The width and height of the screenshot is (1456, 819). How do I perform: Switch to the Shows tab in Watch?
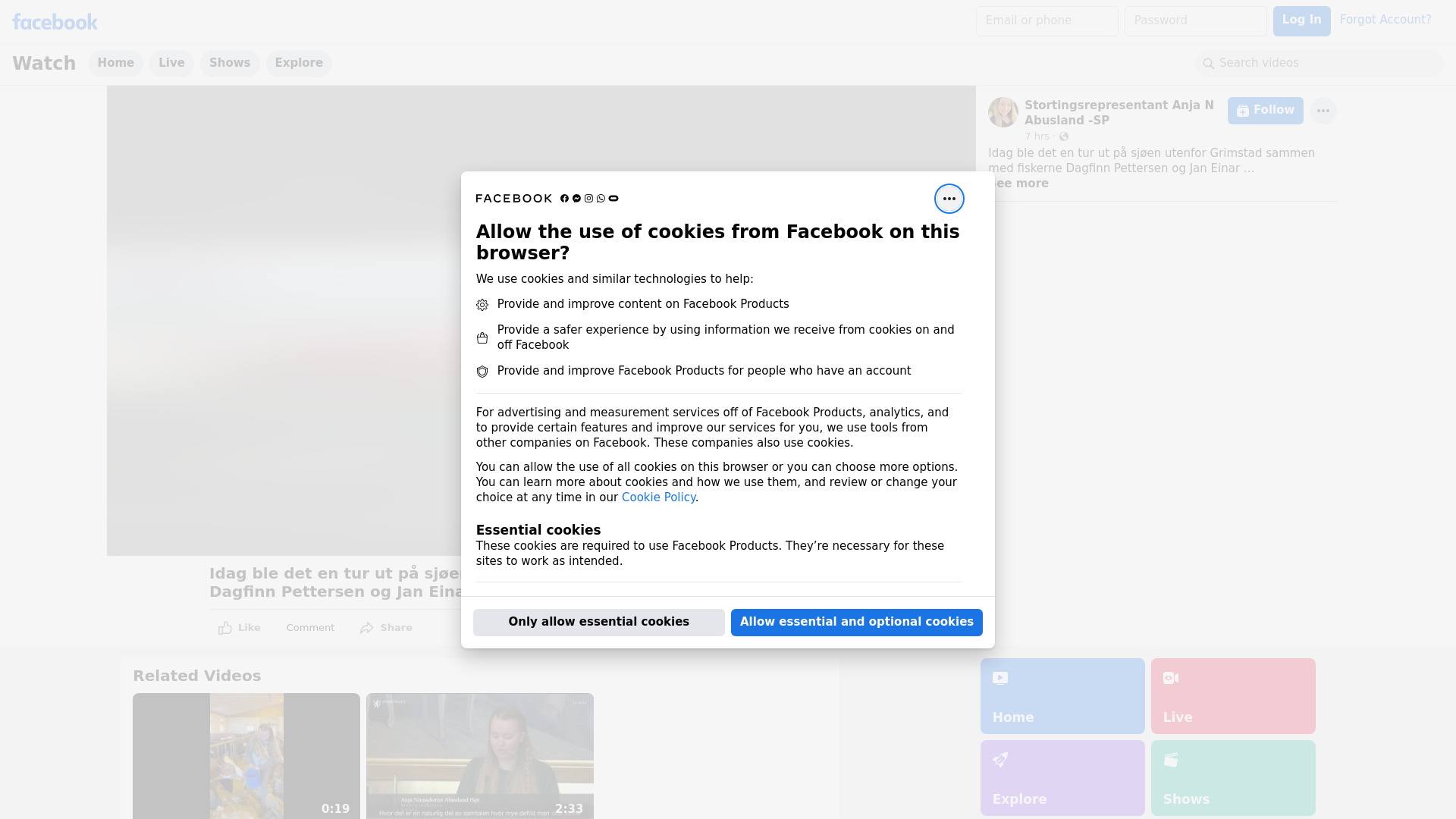click(x=230, y=63)
